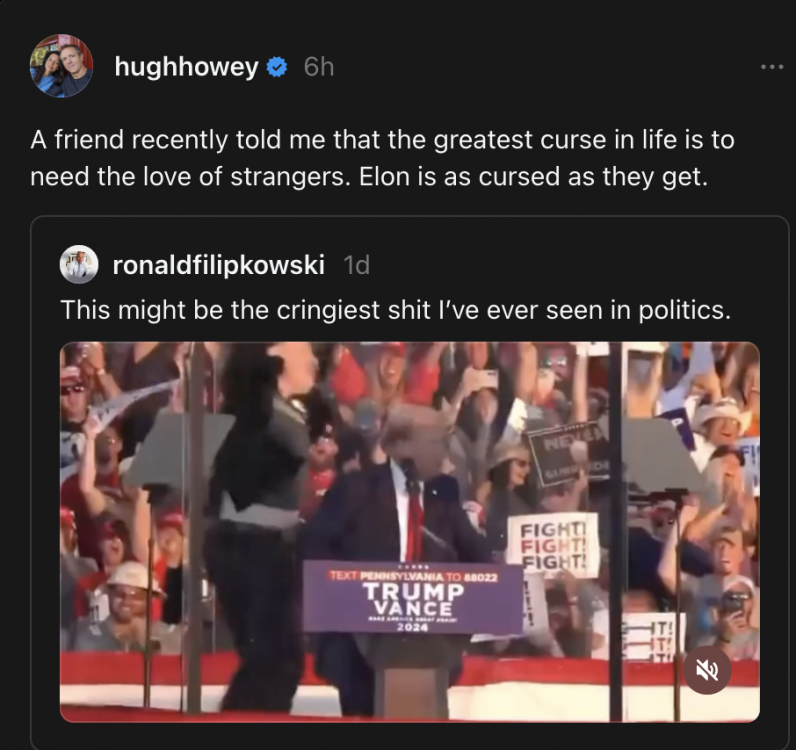Click the 6h post timestamp
The image size is (796, 750).
[x=319, y=67]
